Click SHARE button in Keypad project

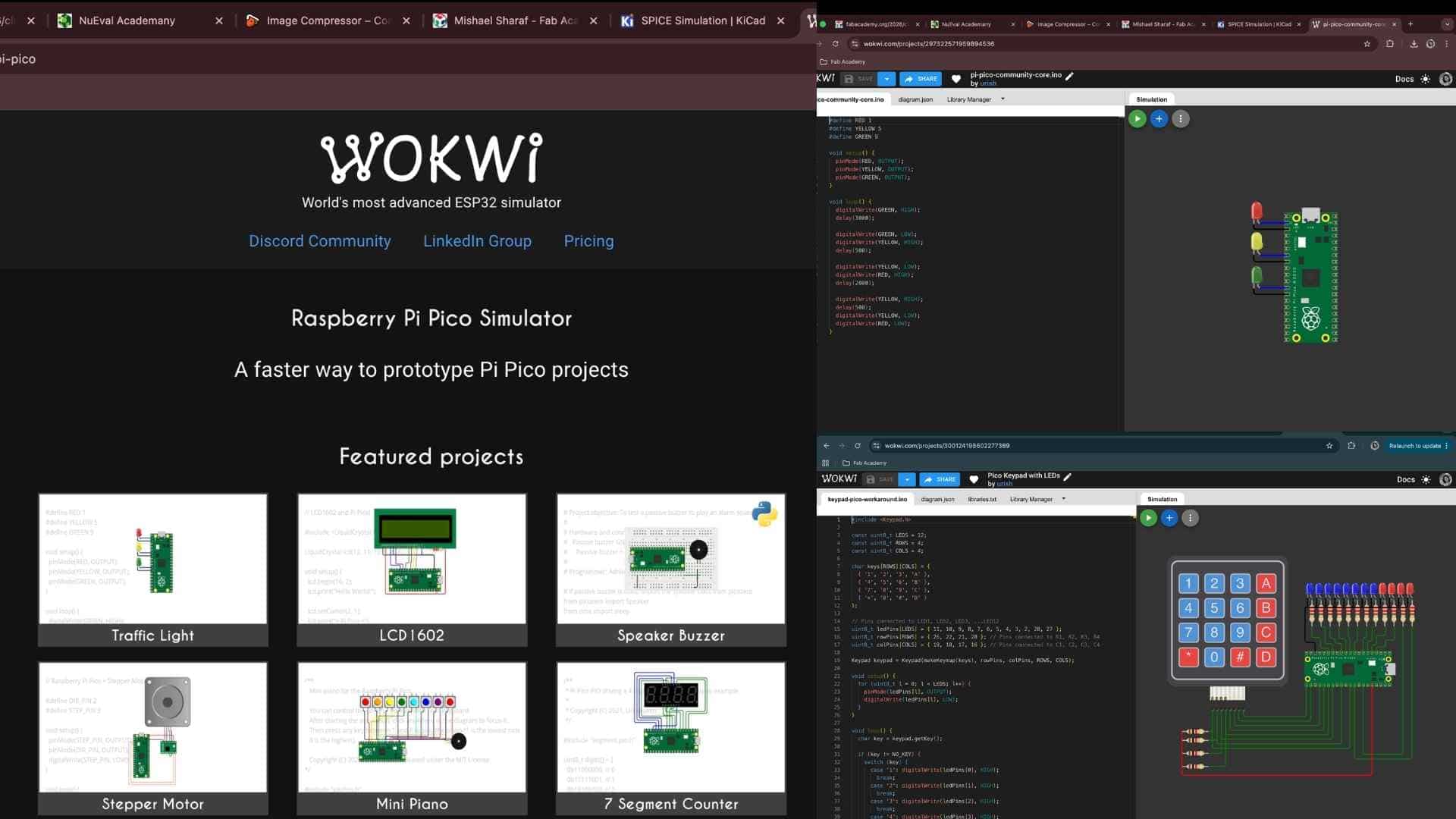939,479
